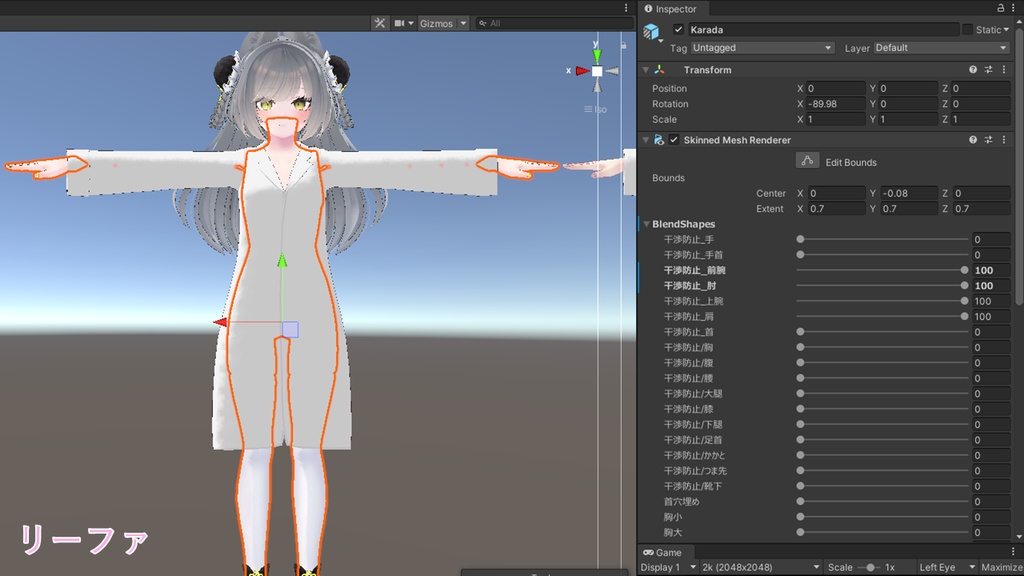Open Transform component three-dot menu
This screenshot has height=576, width=1024.
click(x=1004, y=70)
